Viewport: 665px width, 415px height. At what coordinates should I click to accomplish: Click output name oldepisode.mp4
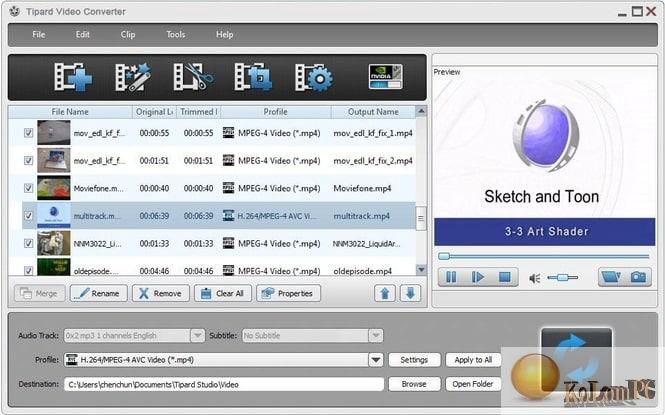coord(363,270)
